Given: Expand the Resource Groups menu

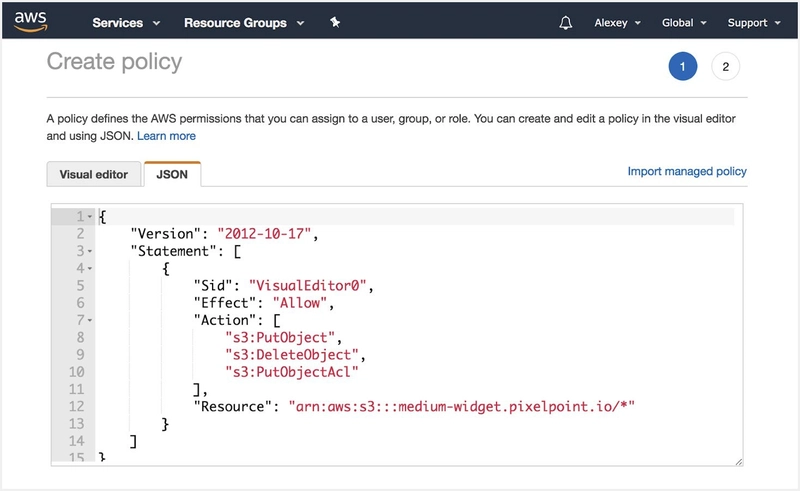Looking at the screenshot, I should pyautogui.click(x=242, y=22).
